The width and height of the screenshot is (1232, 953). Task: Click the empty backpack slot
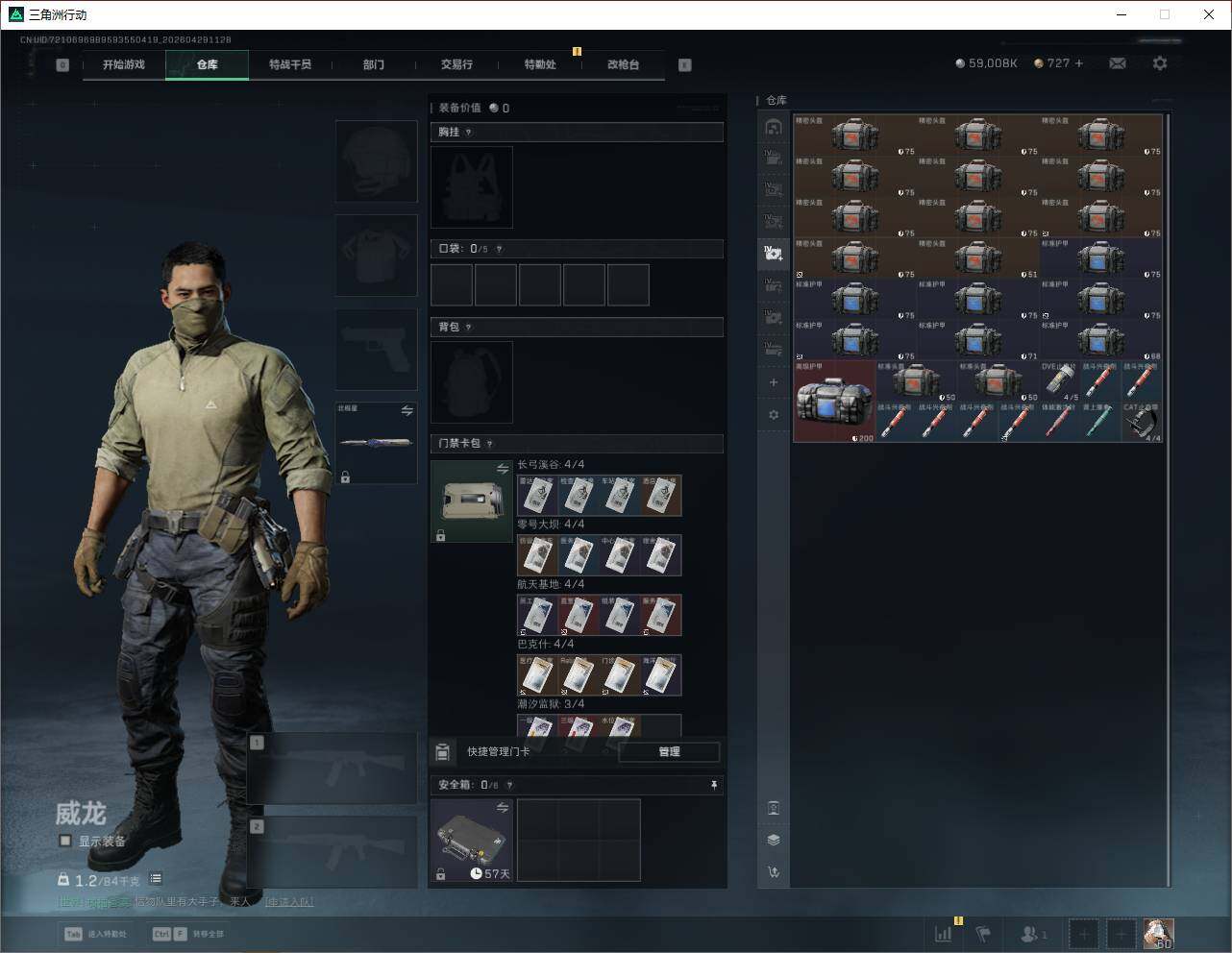(472, 382)
